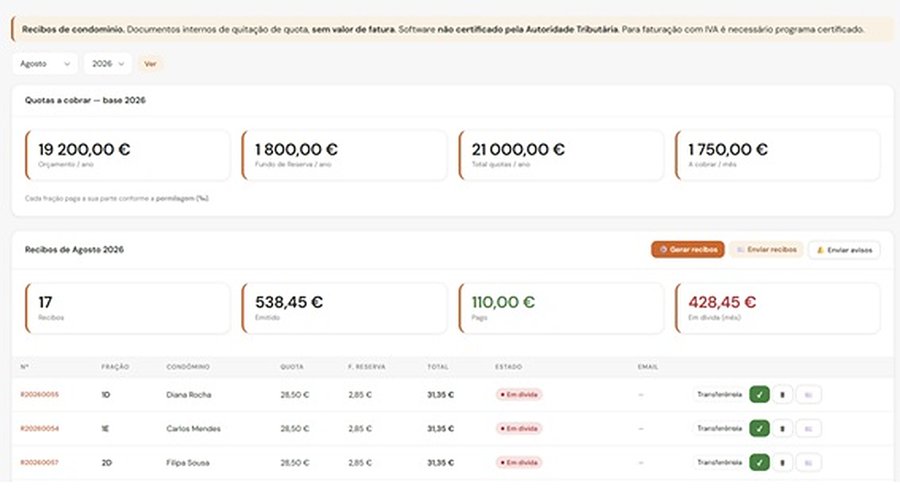
Task: Mark Carlos Mendes' receipt as paid
Action: [x=759, y=429]
